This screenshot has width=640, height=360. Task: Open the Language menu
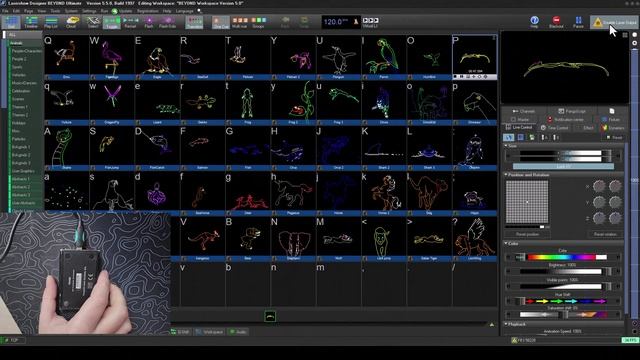click(x=184, y=11)
